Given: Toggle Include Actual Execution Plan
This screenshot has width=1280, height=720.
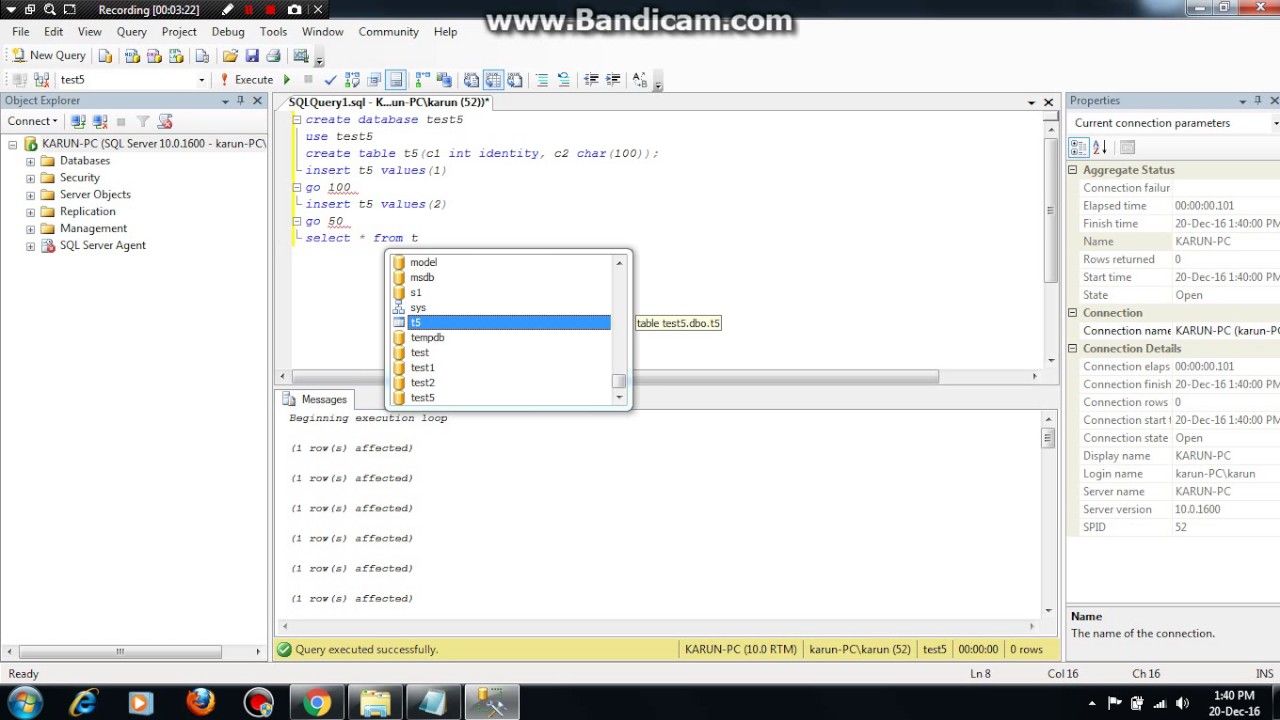Looking at the screenshot, I should (422, 80).
